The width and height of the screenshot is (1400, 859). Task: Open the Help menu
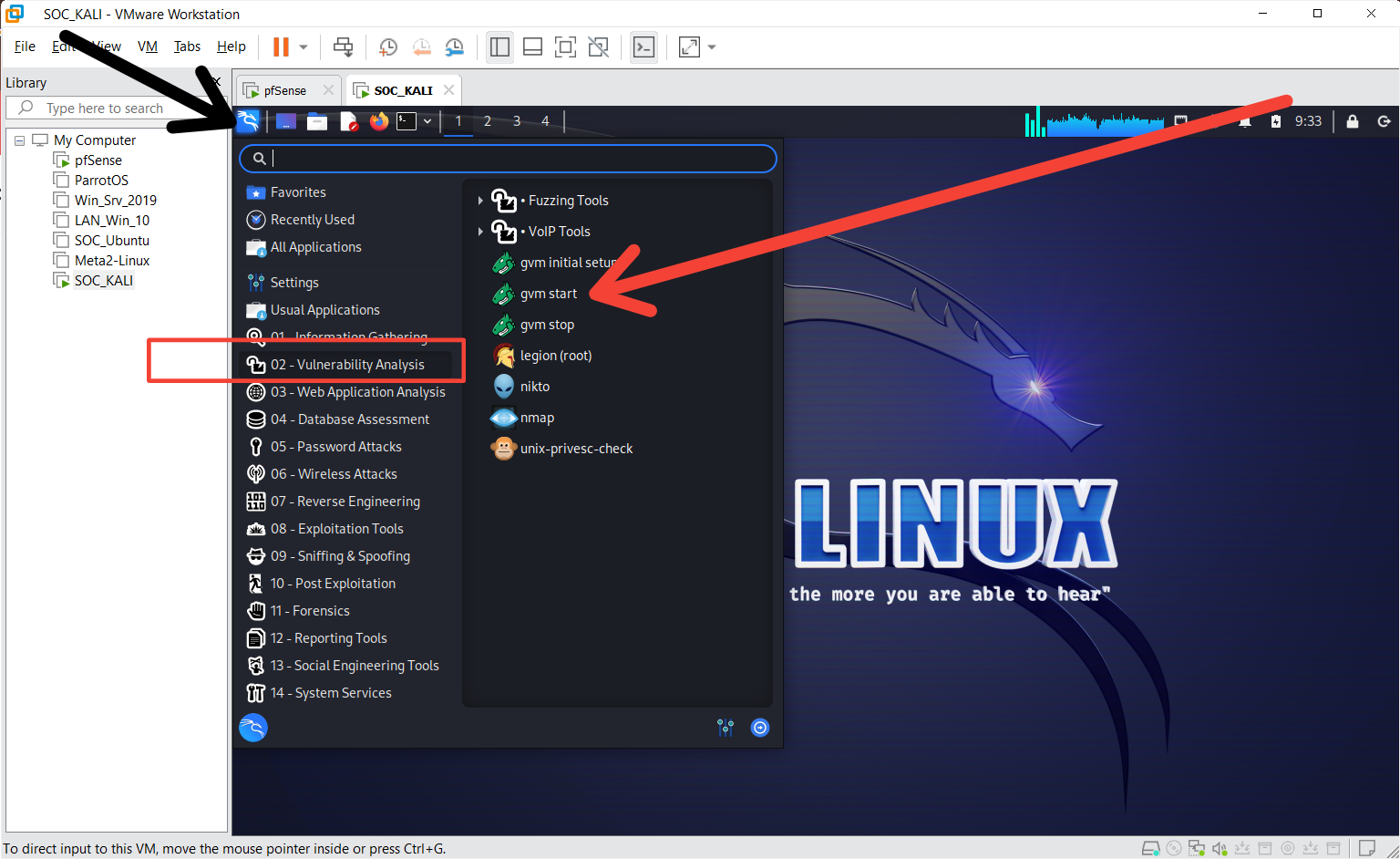(x=231, y=47)
